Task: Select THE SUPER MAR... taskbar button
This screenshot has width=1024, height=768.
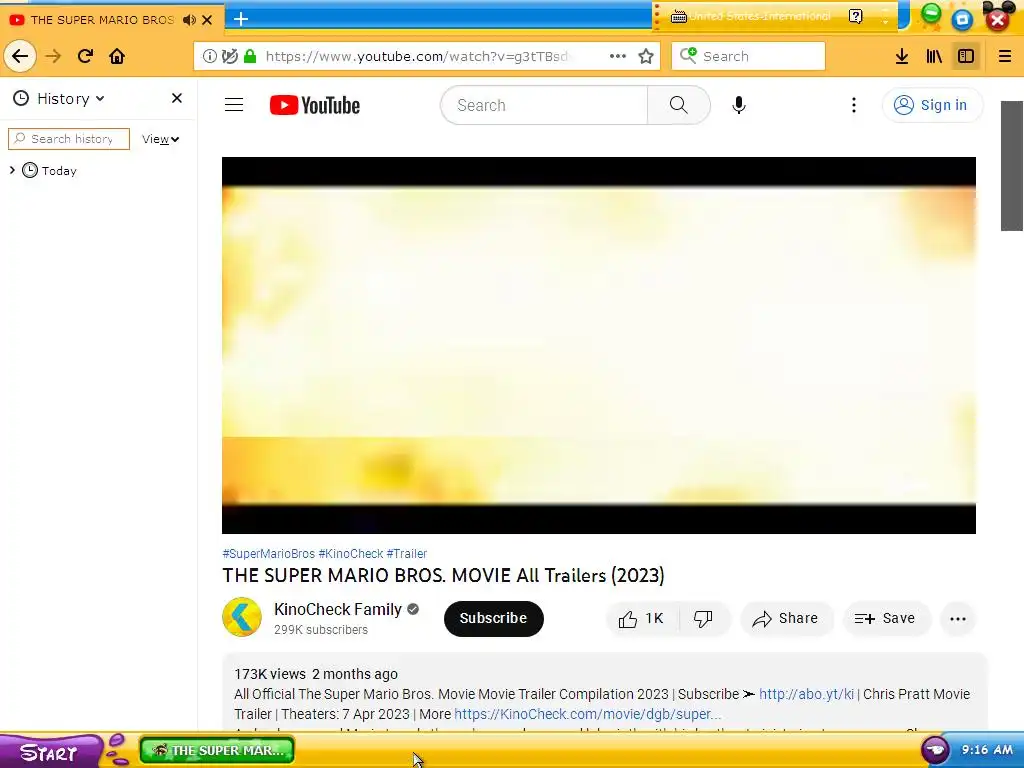Action: click(217, 750)
